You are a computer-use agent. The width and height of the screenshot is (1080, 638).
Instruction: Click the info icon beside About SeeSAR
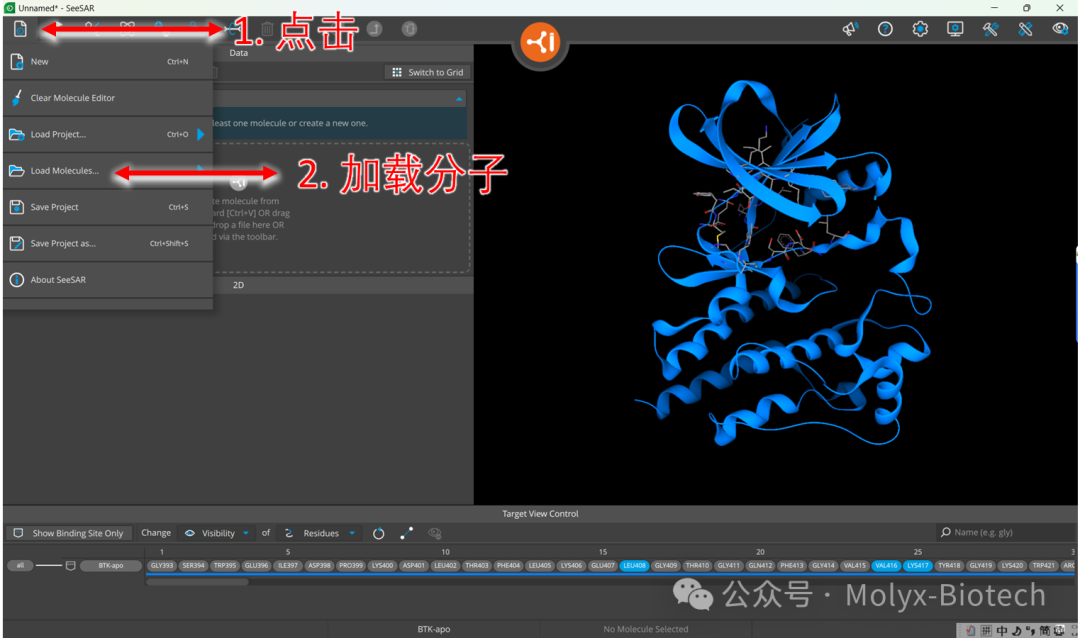[17, 280]
